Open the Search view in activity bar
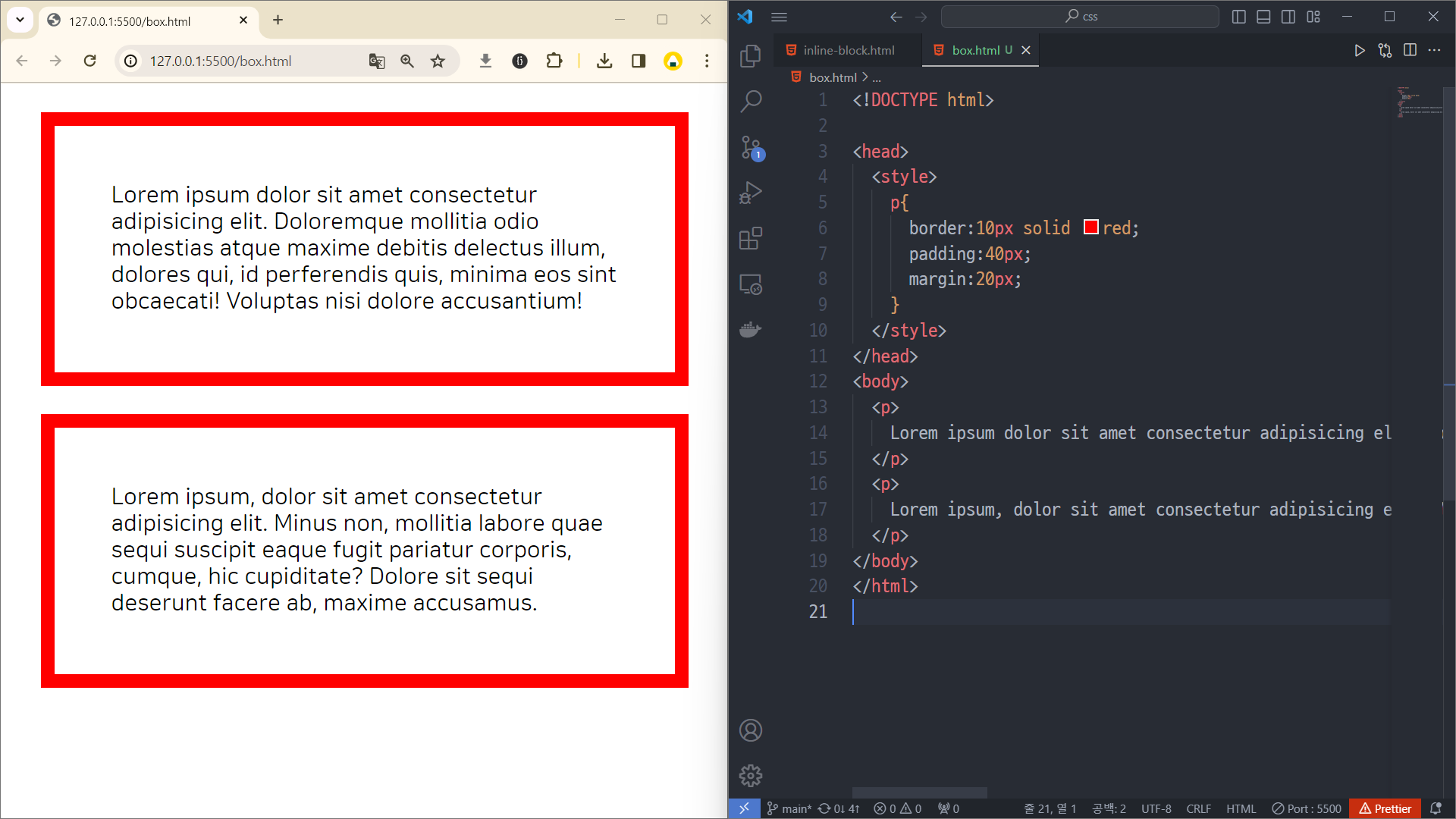 (x=751, y=101)
